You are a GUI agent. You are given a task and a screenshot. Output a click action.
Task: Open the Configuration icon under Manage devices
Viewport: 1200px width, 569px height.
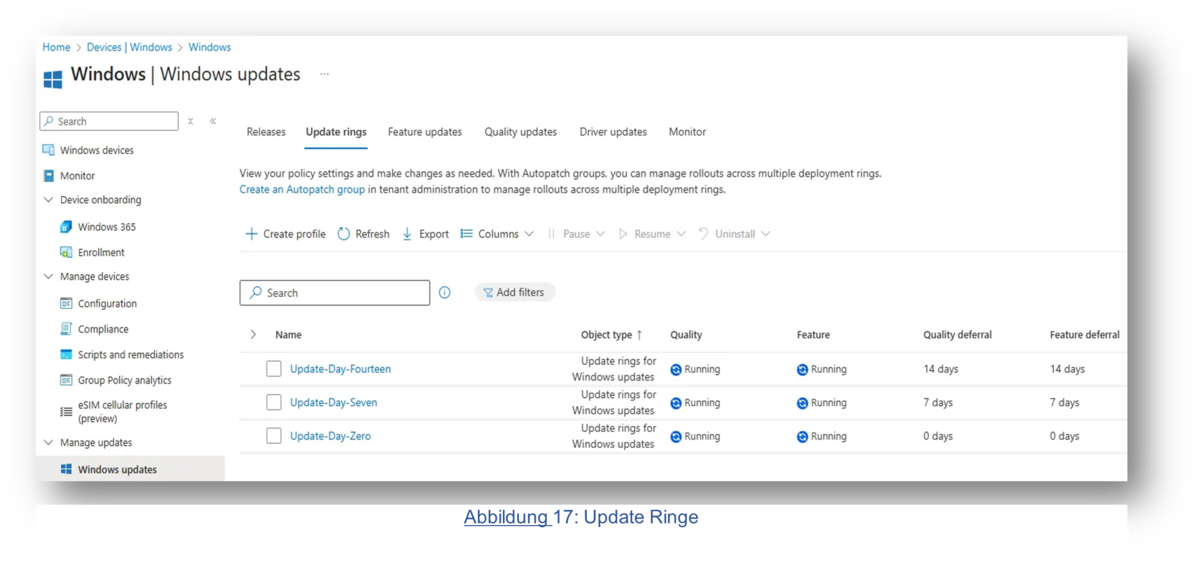pos(67,304)
